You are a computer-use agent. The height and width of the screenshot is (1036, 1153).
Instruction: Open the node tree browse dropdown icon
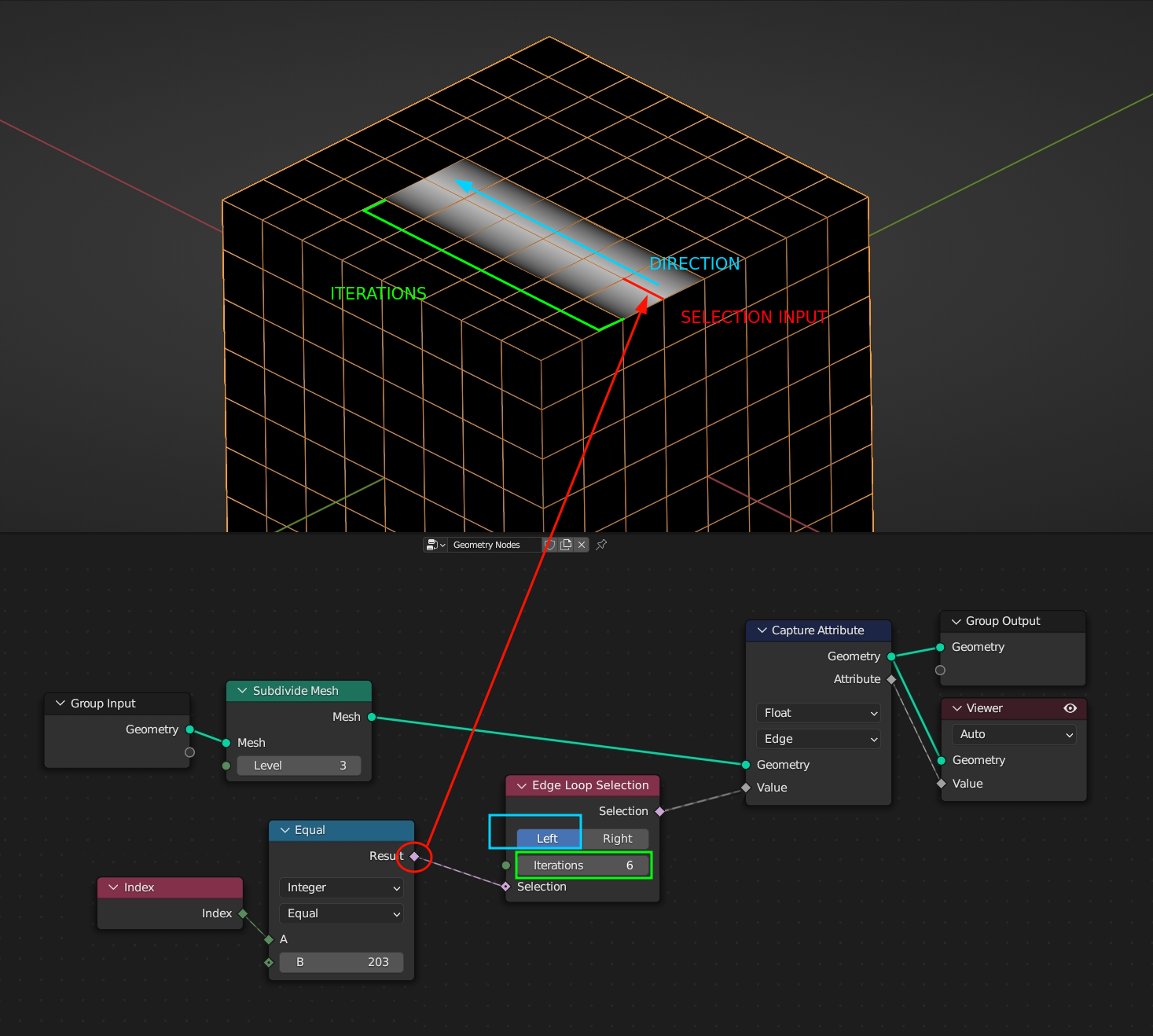(x=435, y=545)
